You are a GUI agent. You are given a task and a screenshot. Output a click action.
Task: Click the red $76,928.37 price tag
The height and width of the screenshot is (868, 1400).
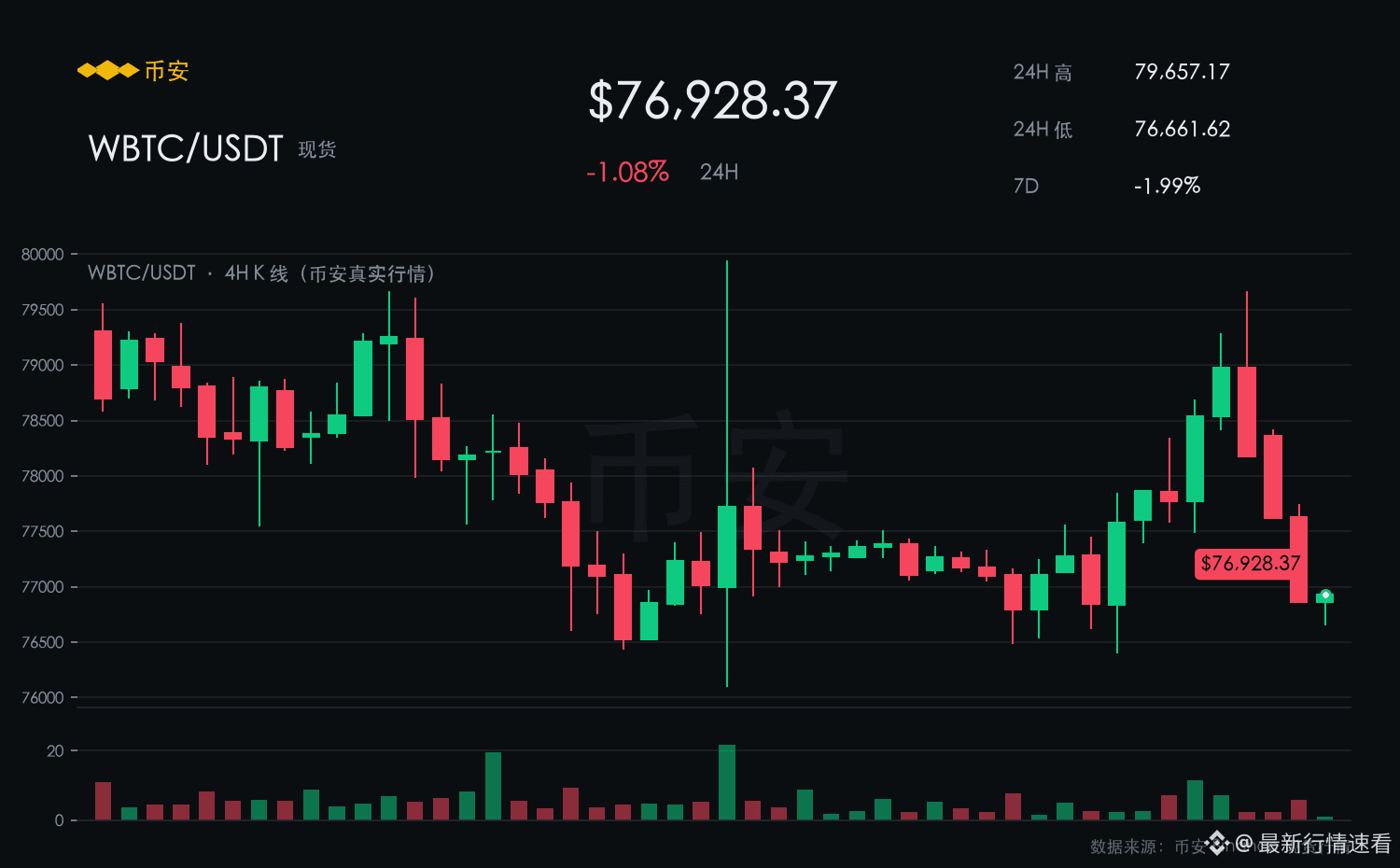(1251, 564)
